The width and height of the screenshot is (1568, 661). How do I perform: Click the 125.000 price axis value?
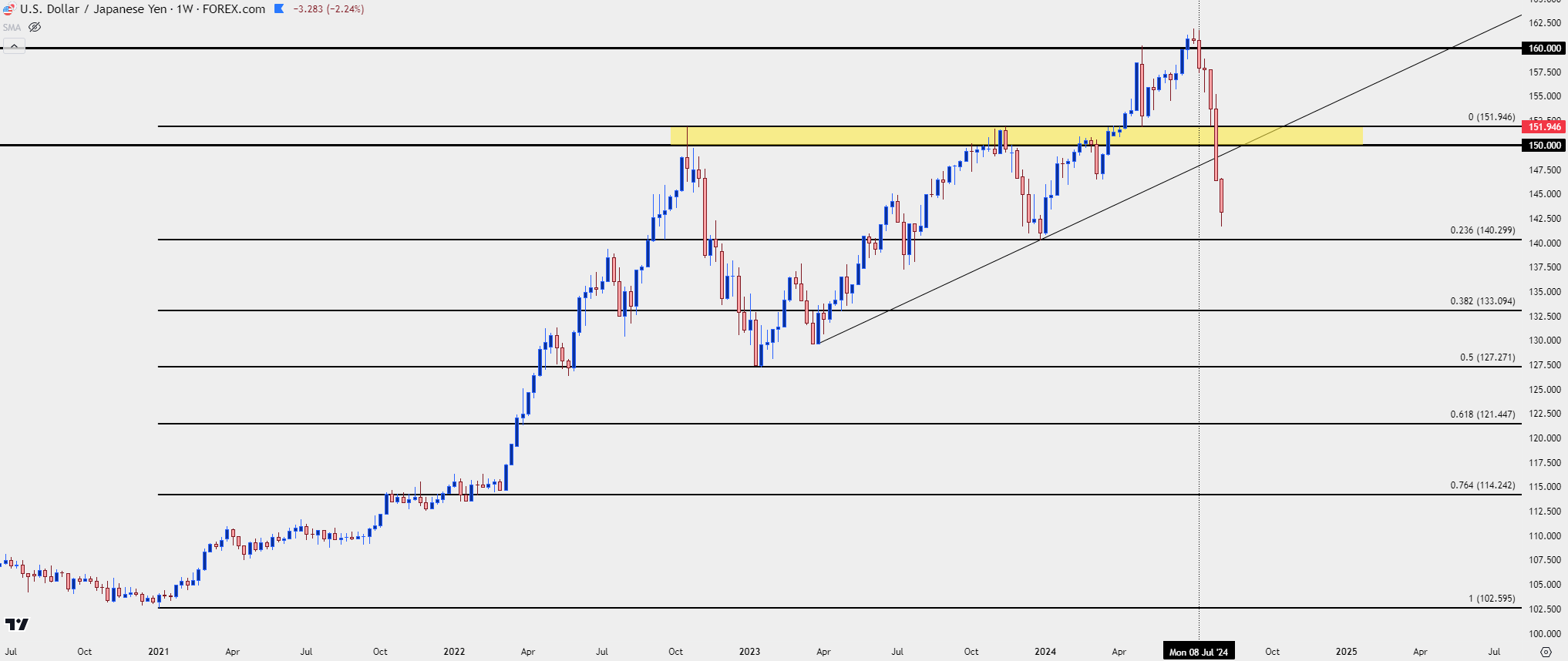[1545, 389]
